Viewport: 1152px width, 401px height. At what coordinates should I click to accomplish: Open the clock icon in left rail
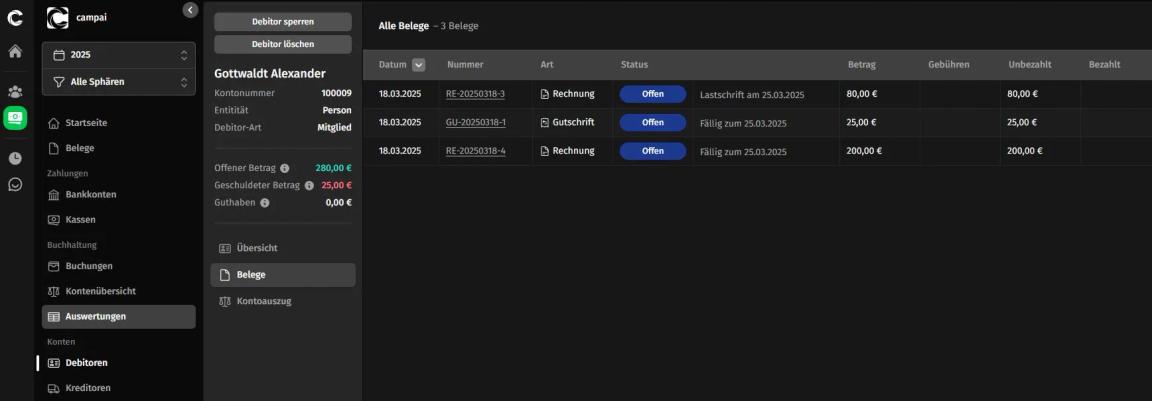point(15,158)
